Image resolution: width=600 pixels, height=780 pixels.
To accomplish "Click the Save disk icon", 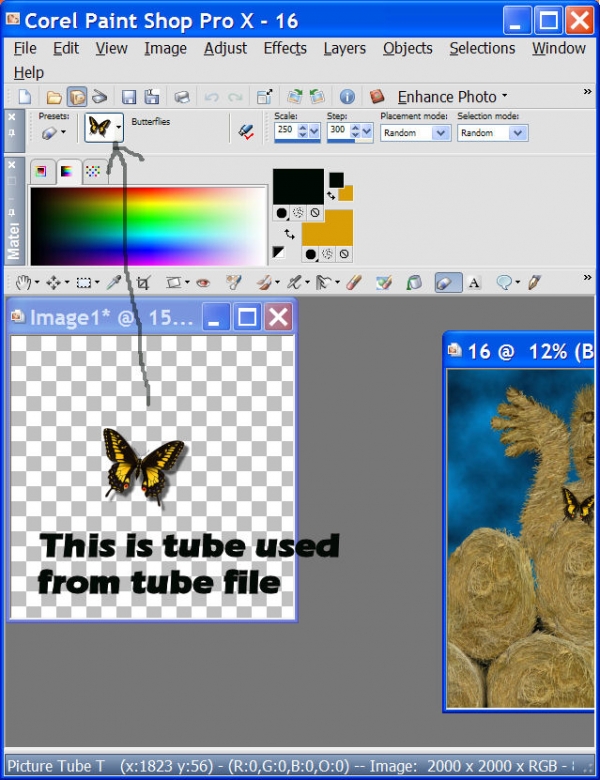I will click(129, 97).
